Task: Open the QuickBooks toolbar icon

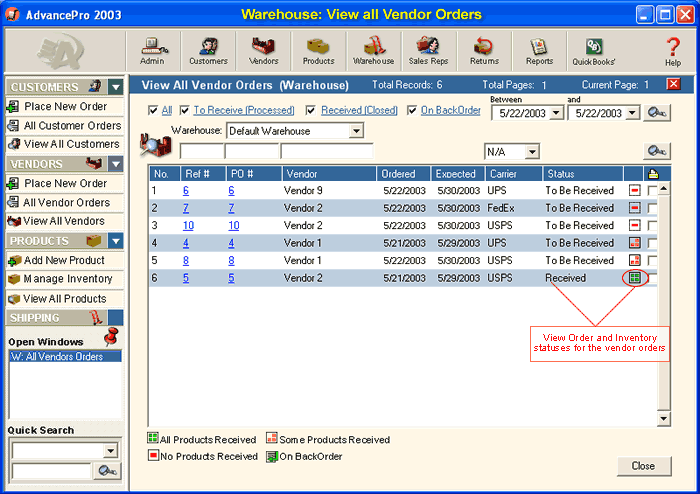Action: click(594, 51)
